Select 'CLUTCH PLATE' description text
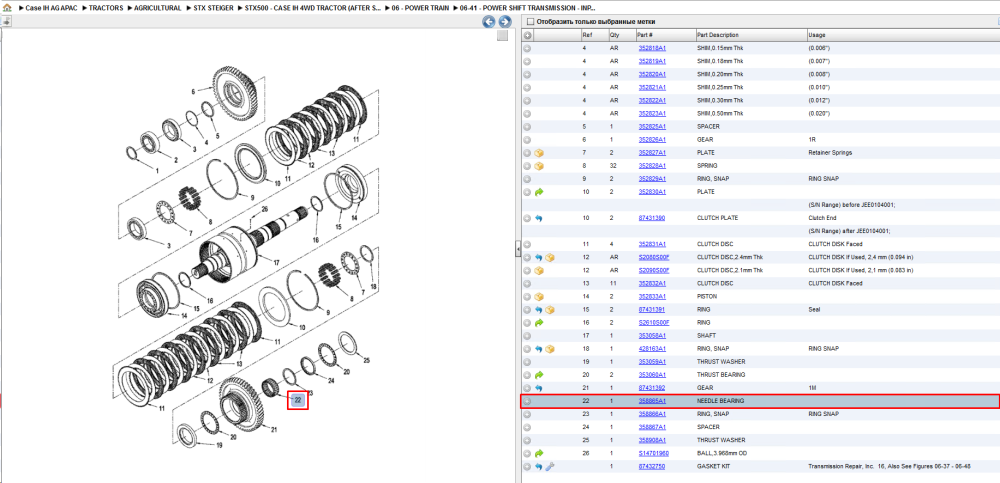Viewport: 1000px width, 483px height. tap(717, 218)
